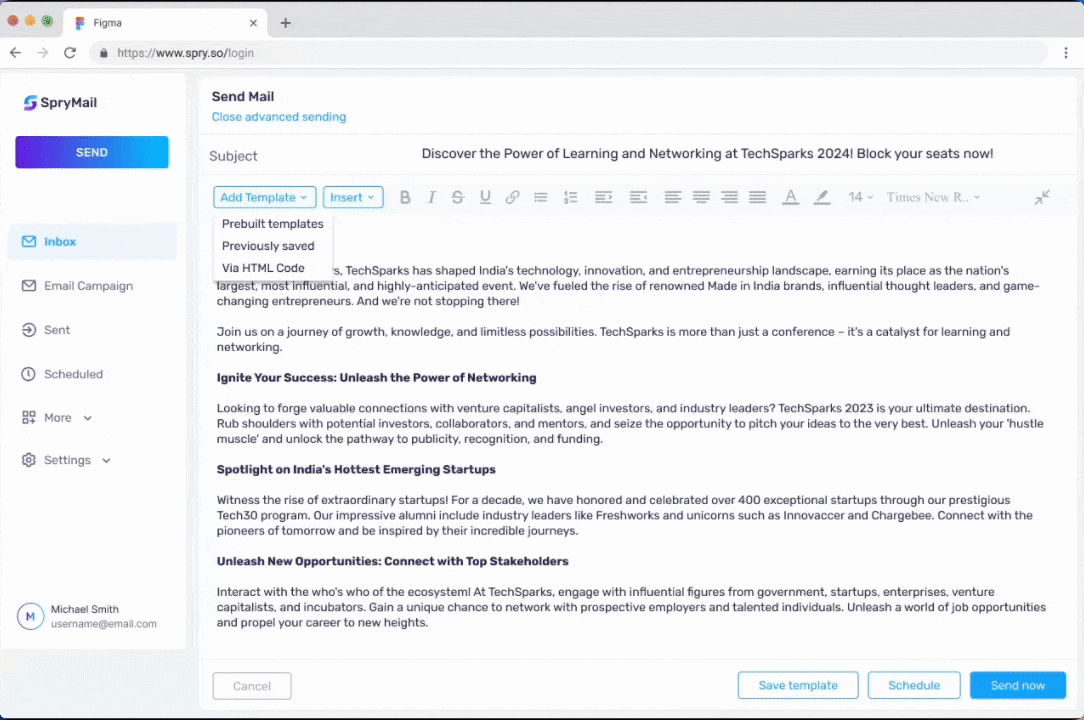Reload the current page

click(x=70, y=53)
